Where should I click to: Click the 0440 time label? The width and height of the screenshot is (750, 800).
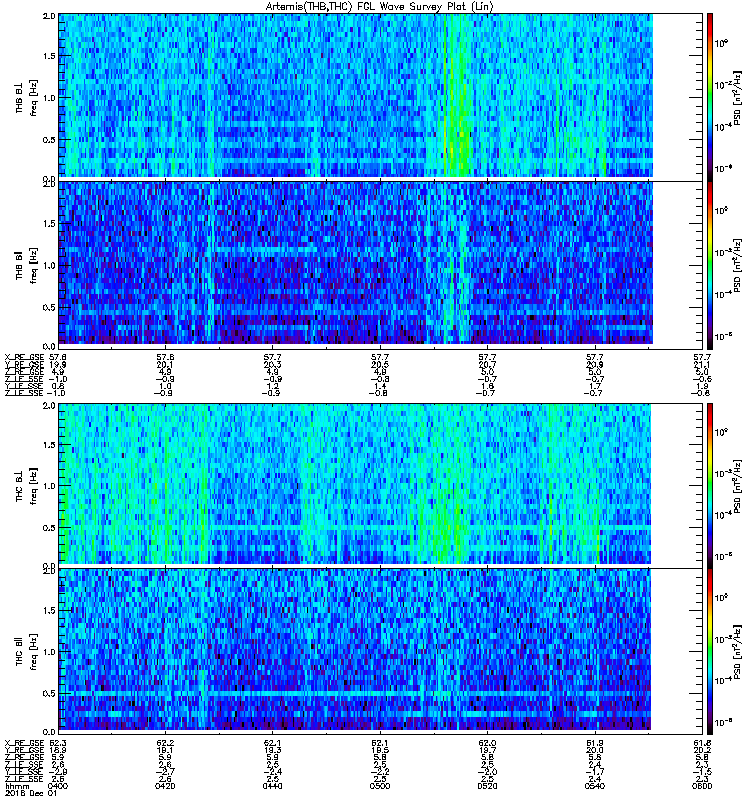click(272, 786)
